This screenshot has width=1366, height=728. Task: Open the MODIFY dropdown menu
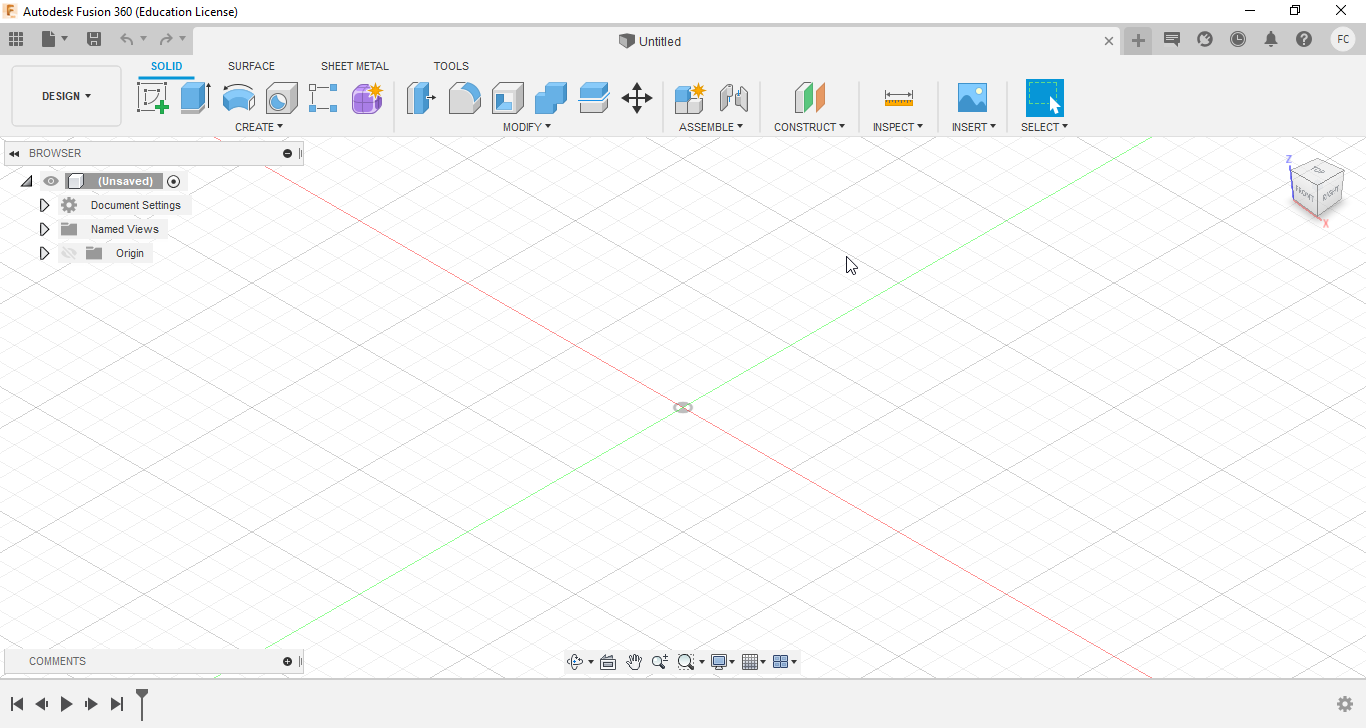click(x=527, y=127)
